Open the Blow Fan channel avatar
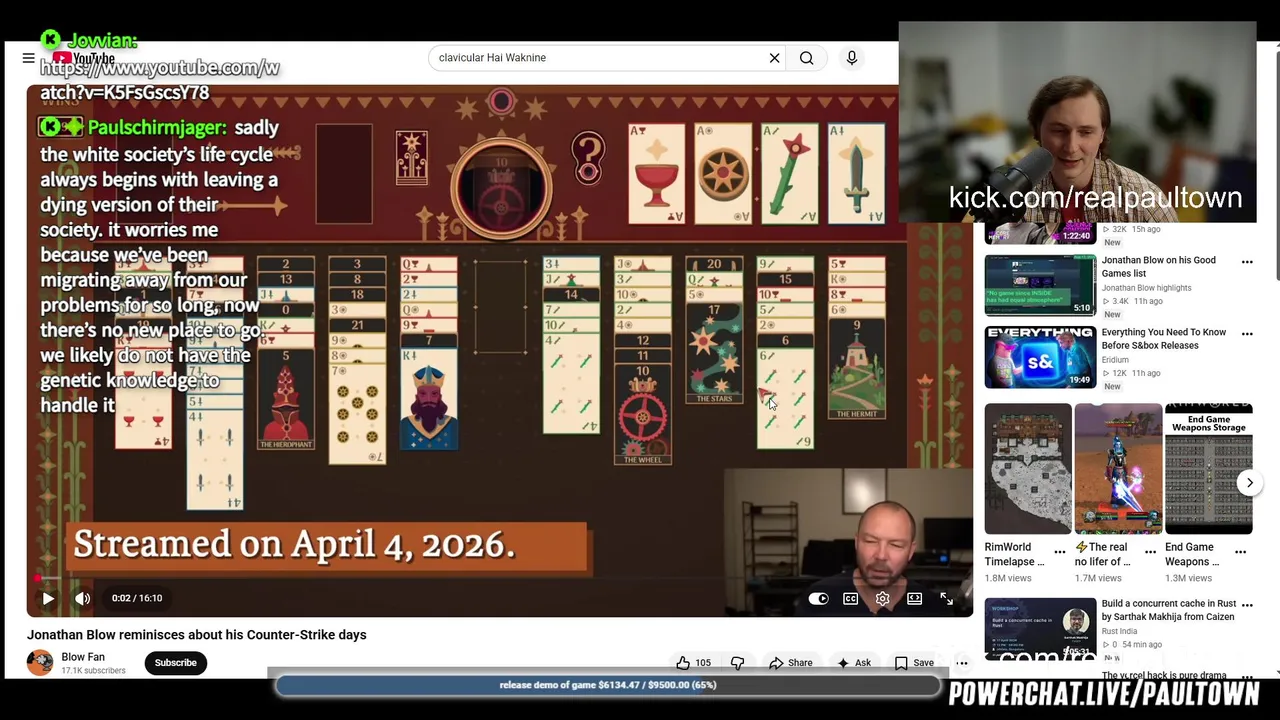Viewport: 1280px width, 720px height. click(x=40, y=662)
